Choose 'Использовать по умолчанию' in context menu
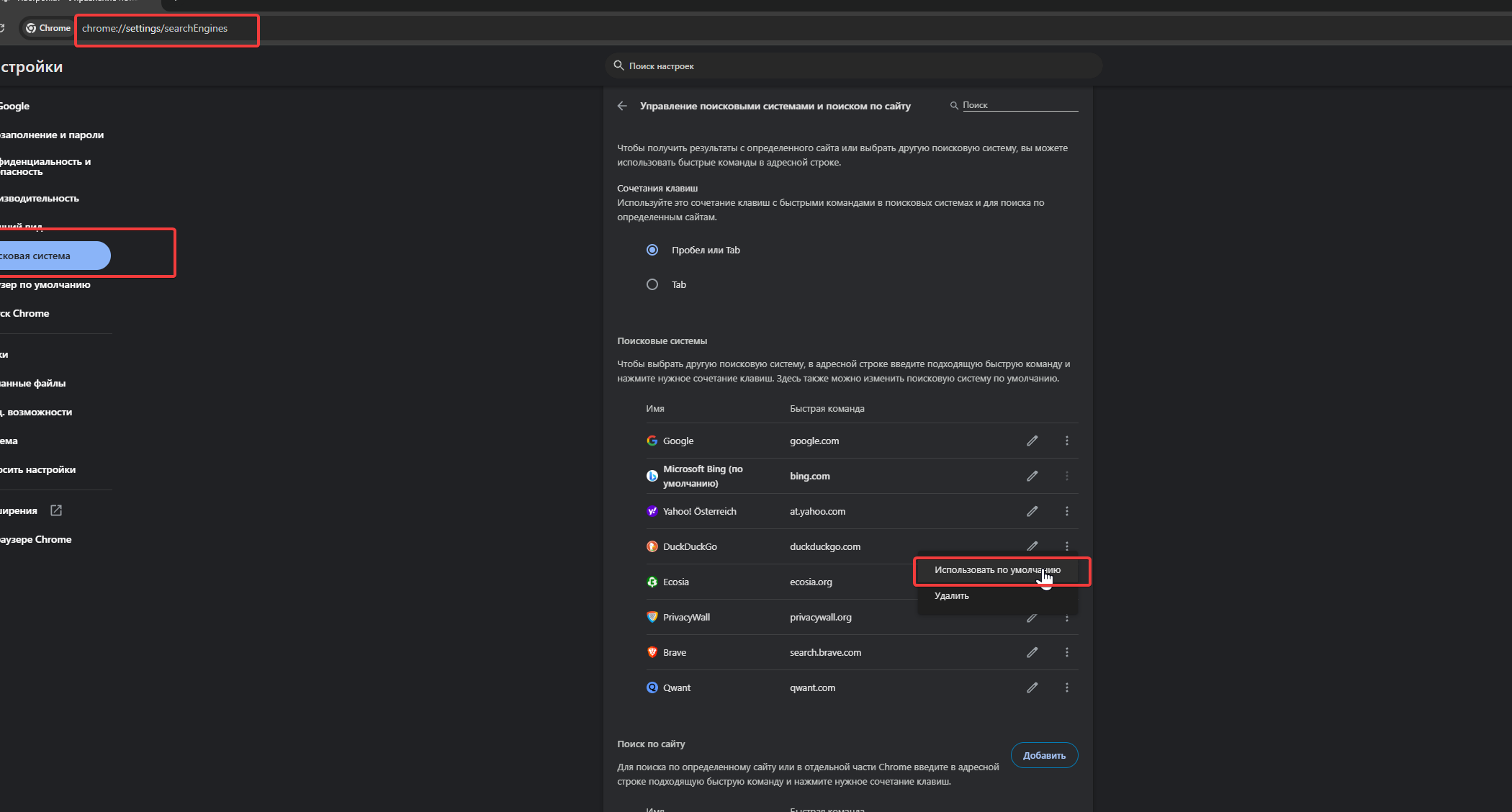This screenshot has height=812, width=1512. pyautogui.click(x=996, y=570)
